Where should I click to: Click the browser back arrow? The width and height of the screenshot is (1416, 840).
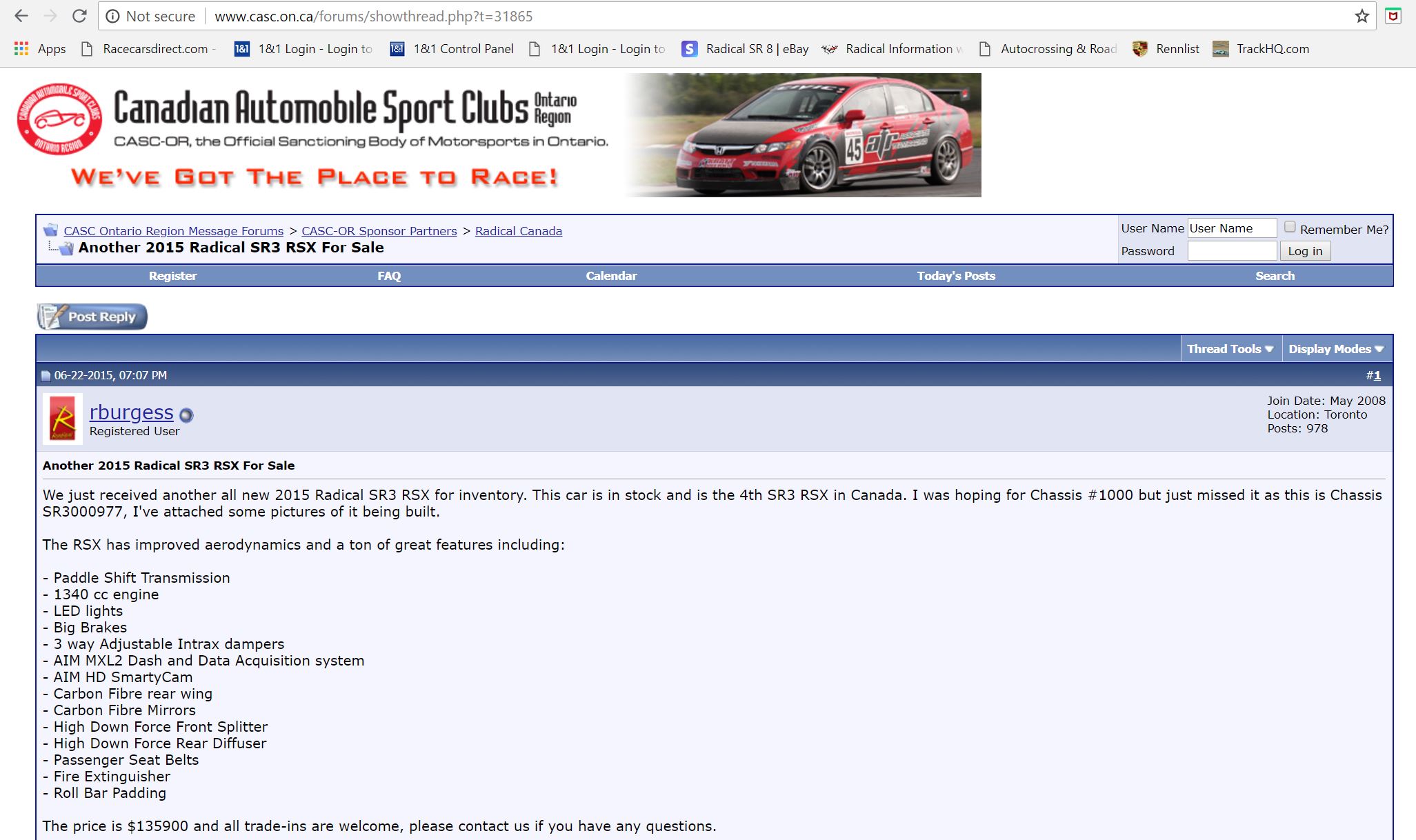pyautogui.click(x=21, y=16)
